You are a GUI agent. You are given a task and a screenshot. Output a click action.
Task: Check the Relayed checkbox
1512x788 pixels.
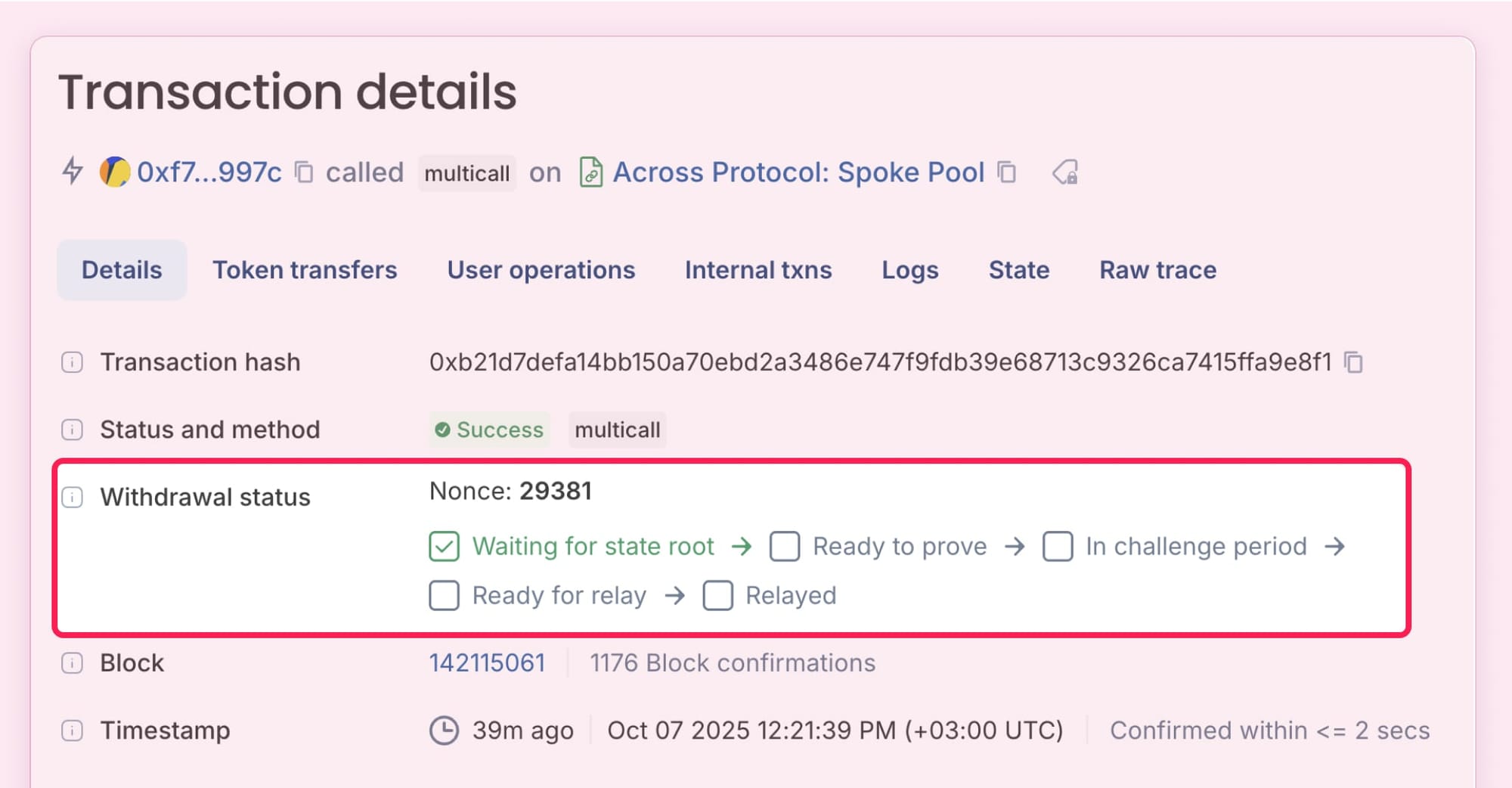(x=717, y=596)
